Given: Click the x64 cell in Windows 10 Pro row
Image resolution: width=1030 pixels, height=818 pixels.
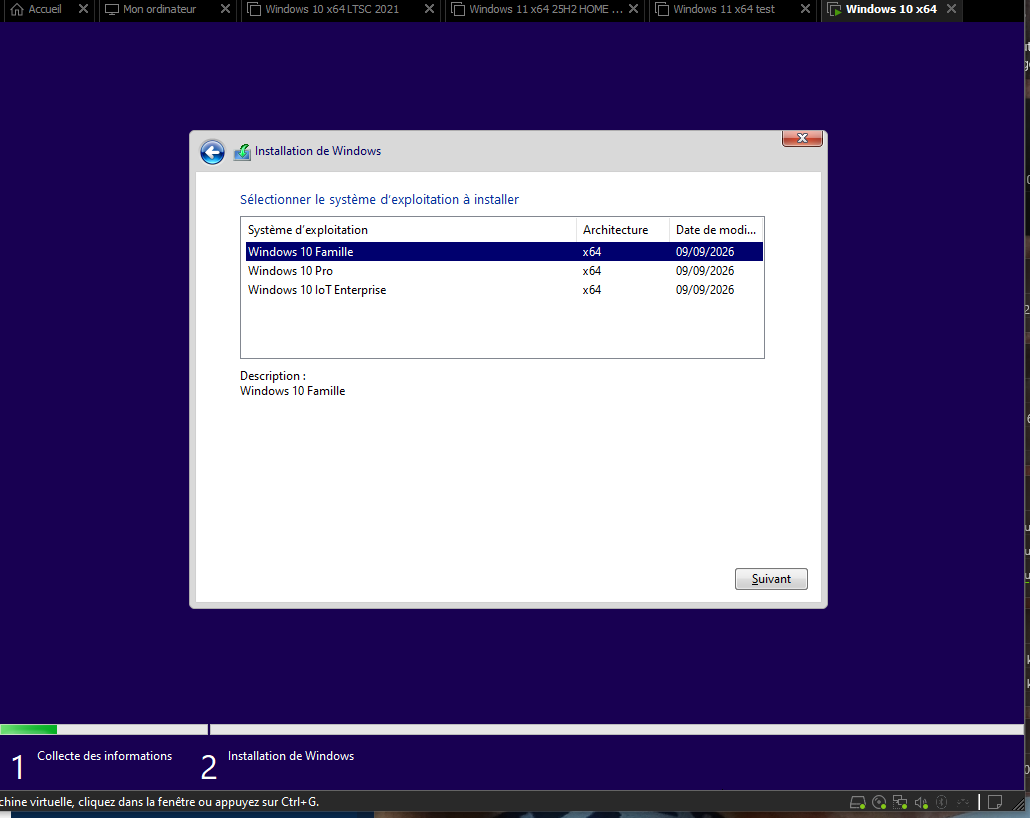Looking at the screenshot, I should pos(592,271).
